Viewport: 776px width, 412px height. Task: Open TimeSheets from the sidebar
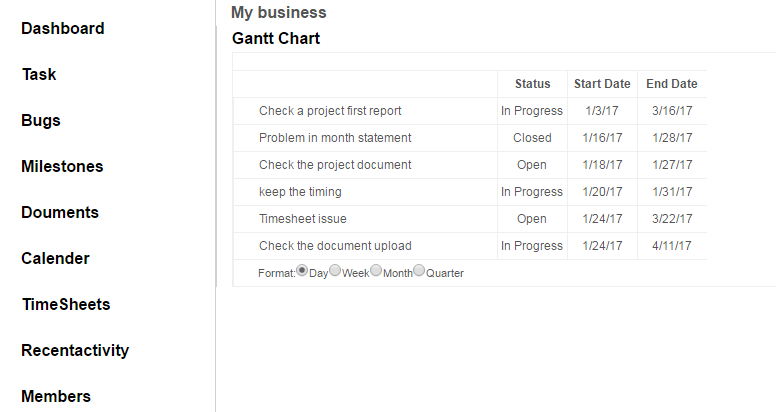pos(66,305)
